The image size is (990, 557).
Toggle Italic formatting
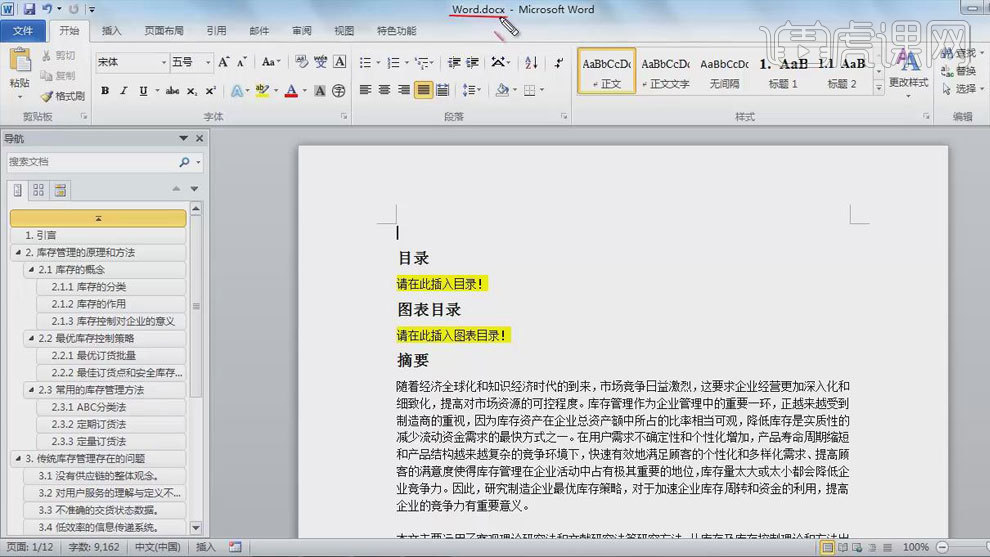point(124,91)
